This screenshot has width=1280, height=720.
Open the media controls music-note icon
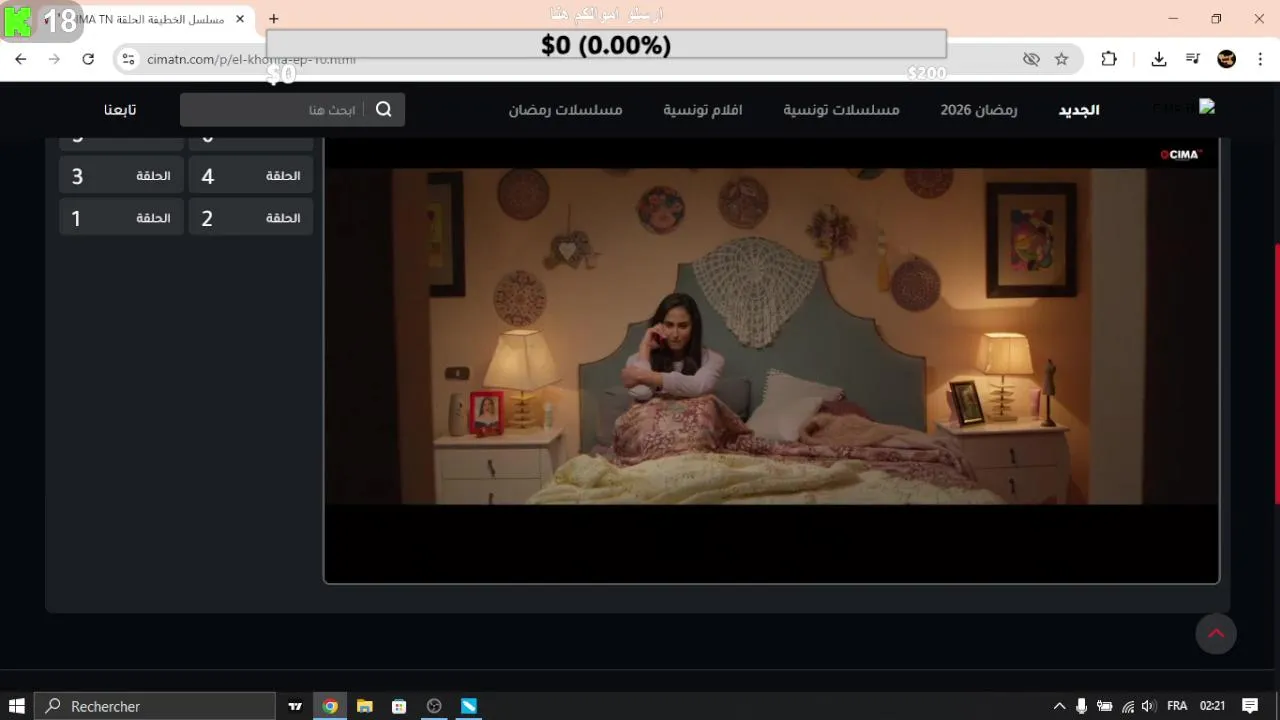1192,59
